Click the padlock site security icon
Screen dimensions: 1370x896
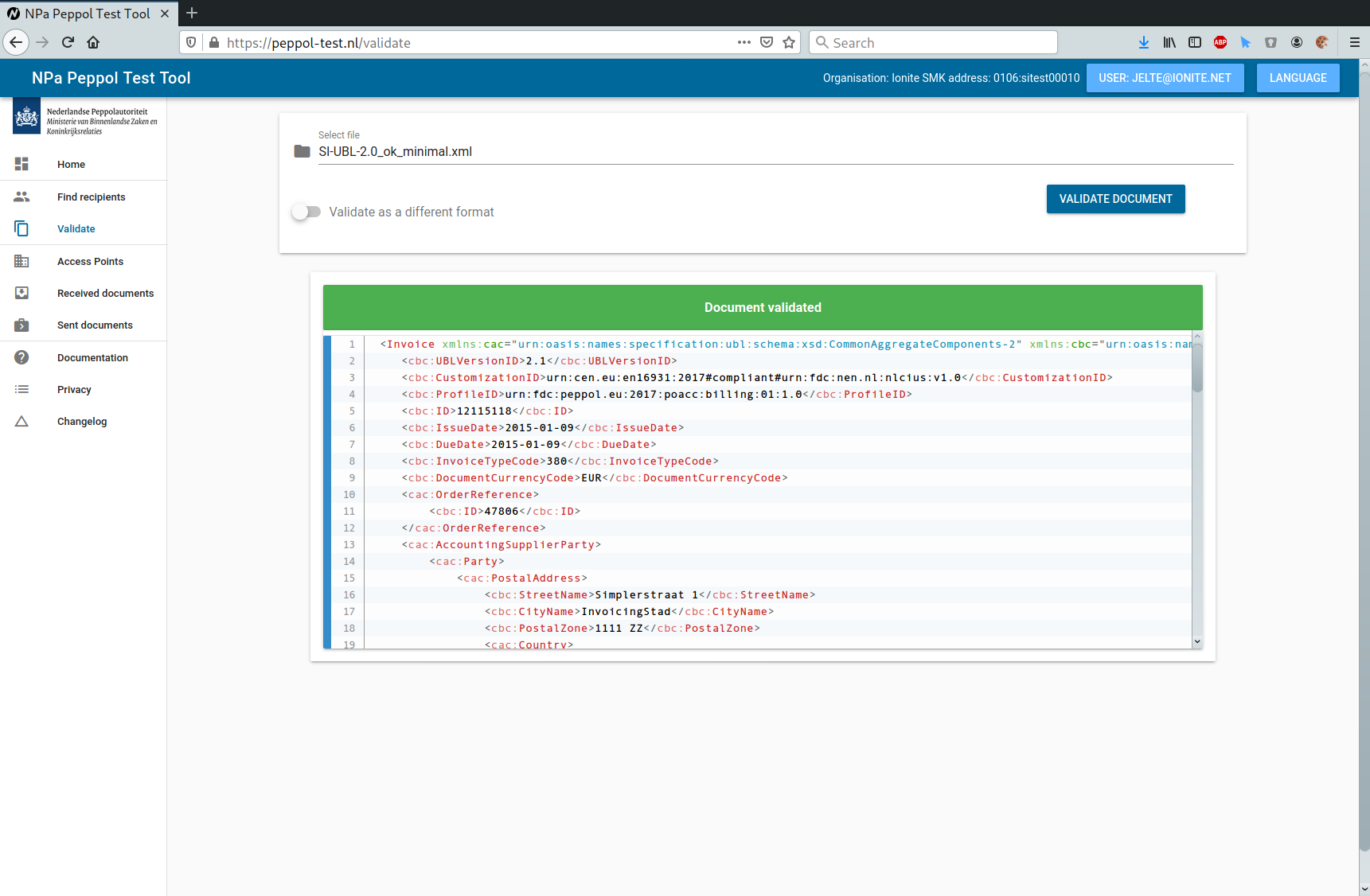pos(213,42)
